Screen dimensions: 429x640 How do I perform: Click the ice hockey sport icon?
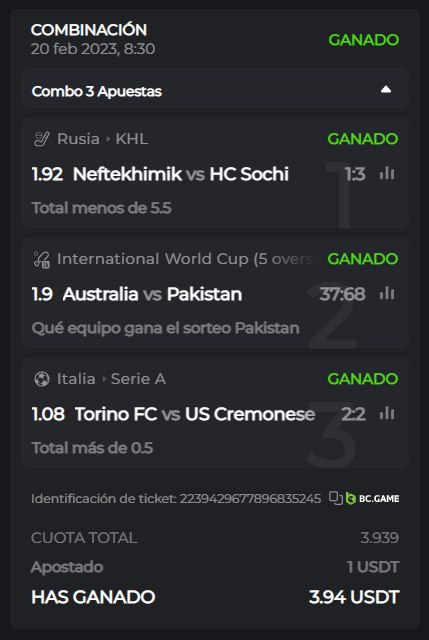pyautogui.click(x=41, y=139)
